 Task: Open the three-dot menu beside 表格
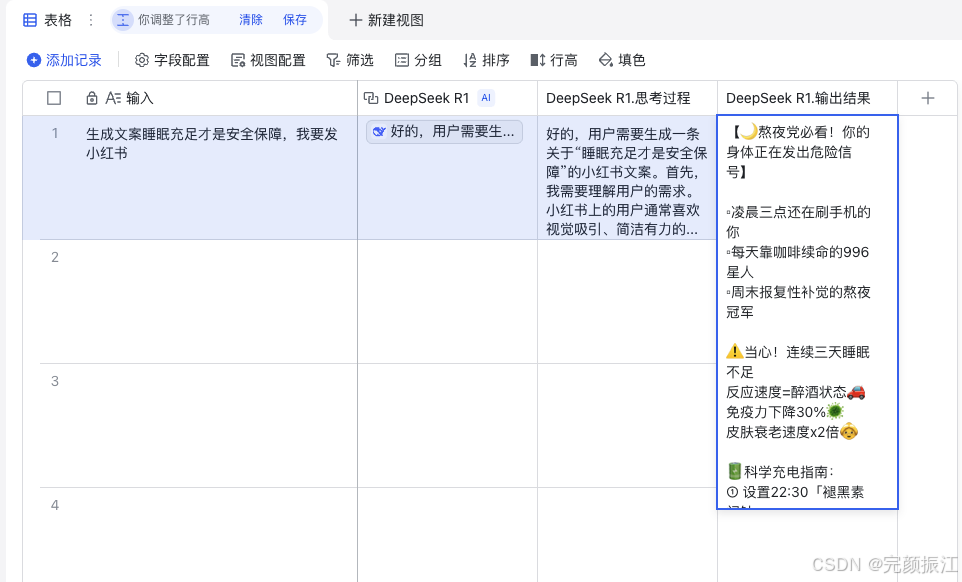coord(91,20)
